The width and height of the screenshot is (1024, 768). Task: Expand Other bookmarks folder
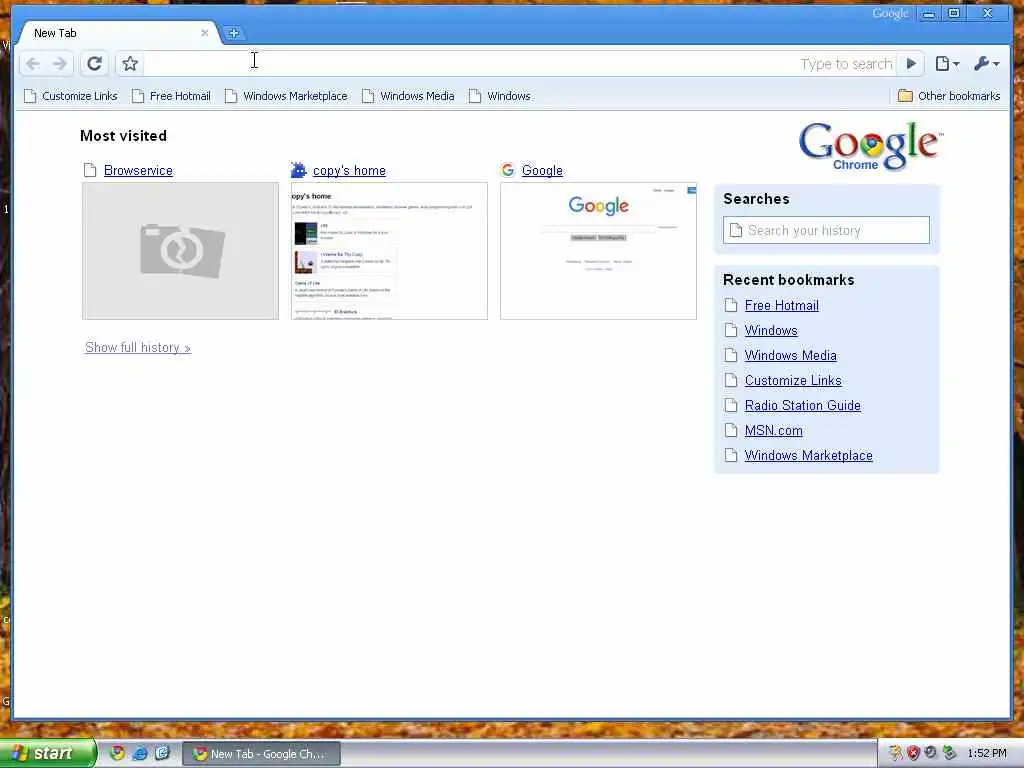click(x=949, y=96)
